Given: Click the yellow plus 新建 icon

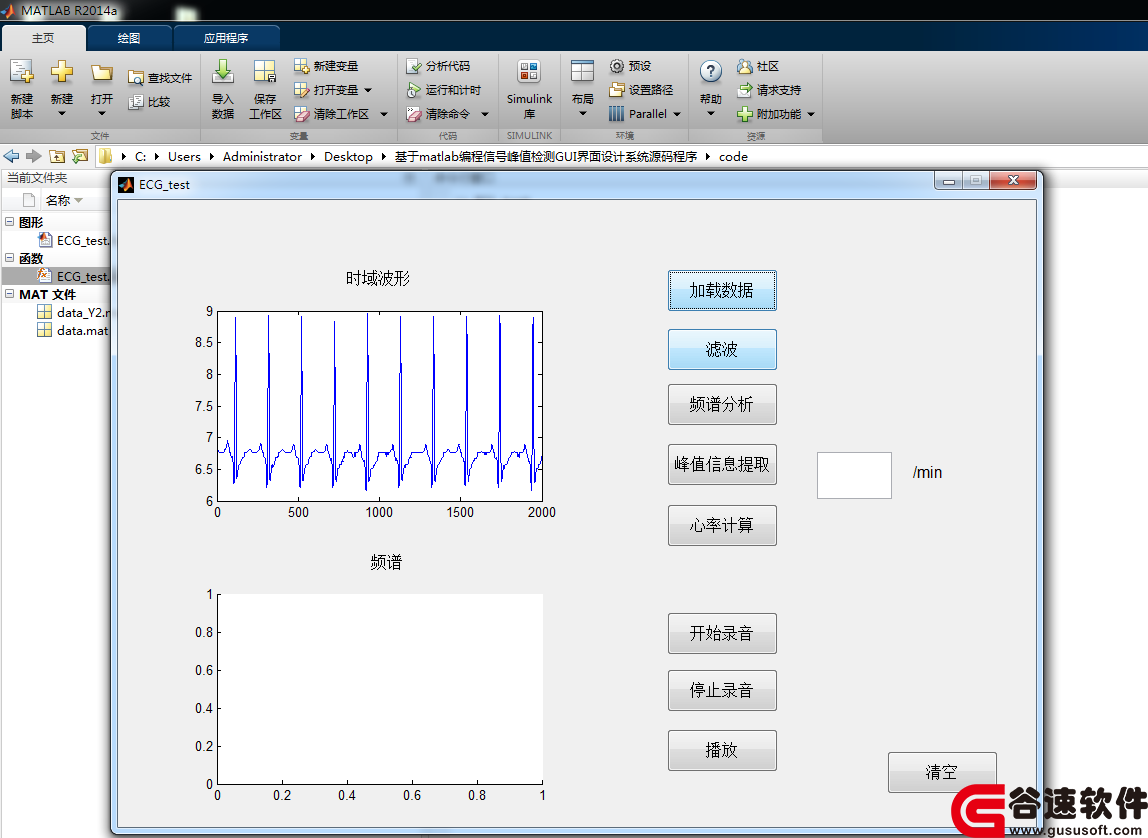Looking at the screenshot, I should (x=62, y=72).
